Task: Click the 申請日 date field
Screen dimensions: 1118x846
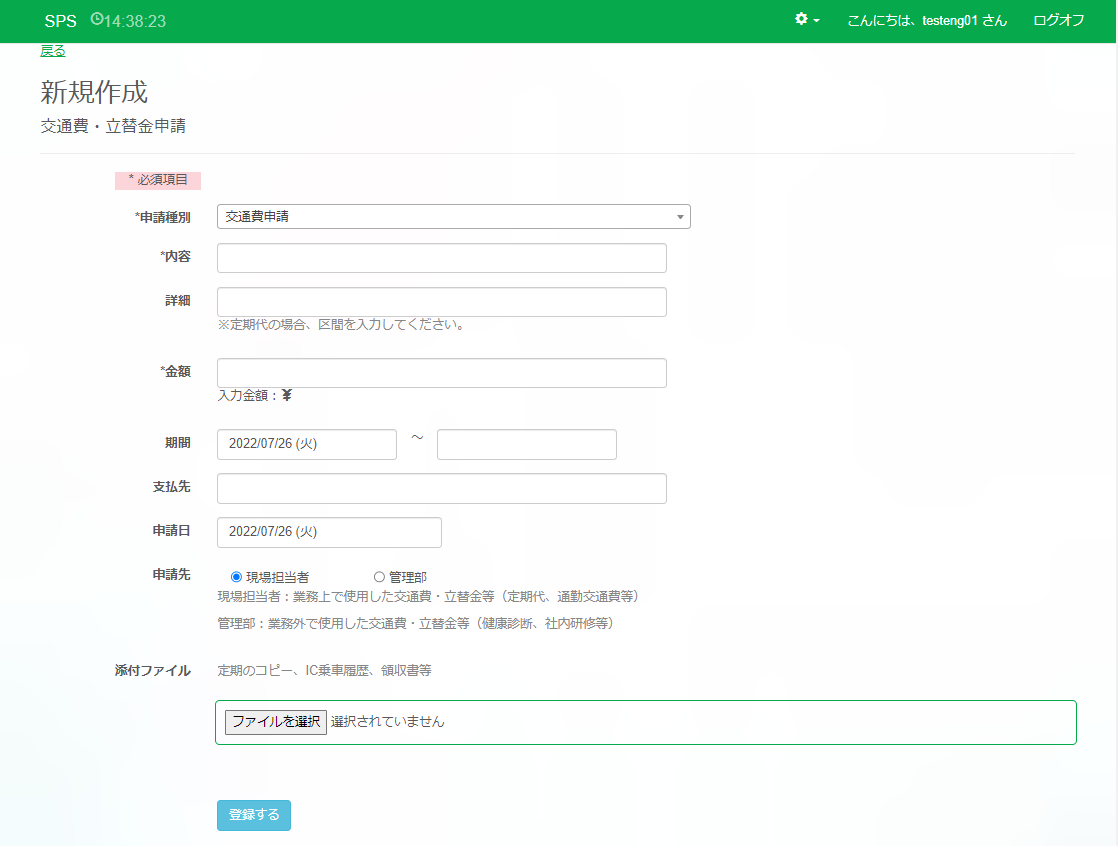Action: (x=329, y=532)
